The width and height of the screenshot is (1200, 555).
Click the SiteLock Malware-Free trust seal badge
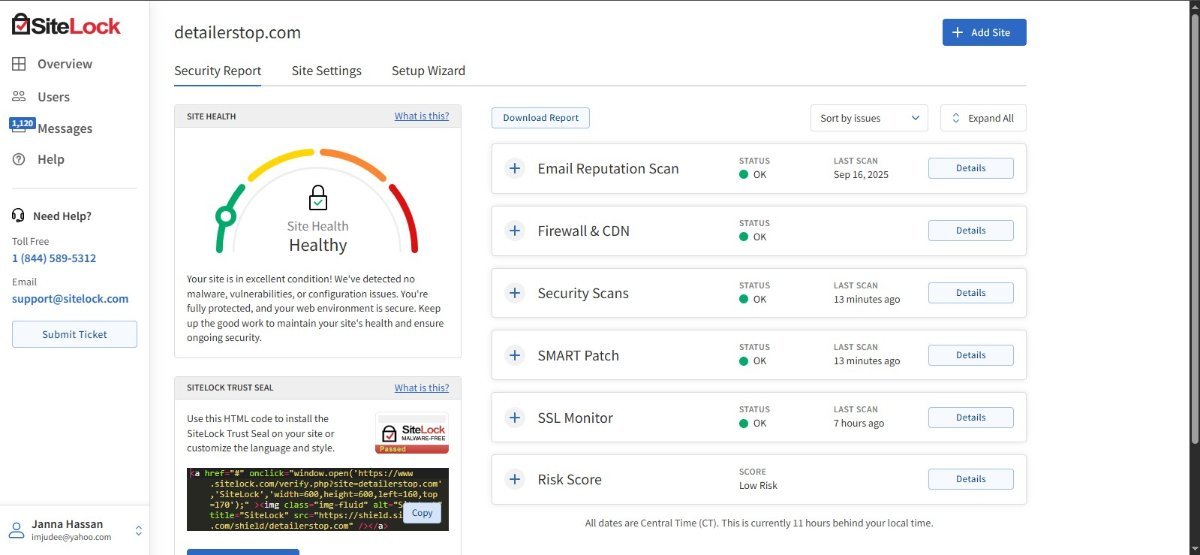coord(412,433)
